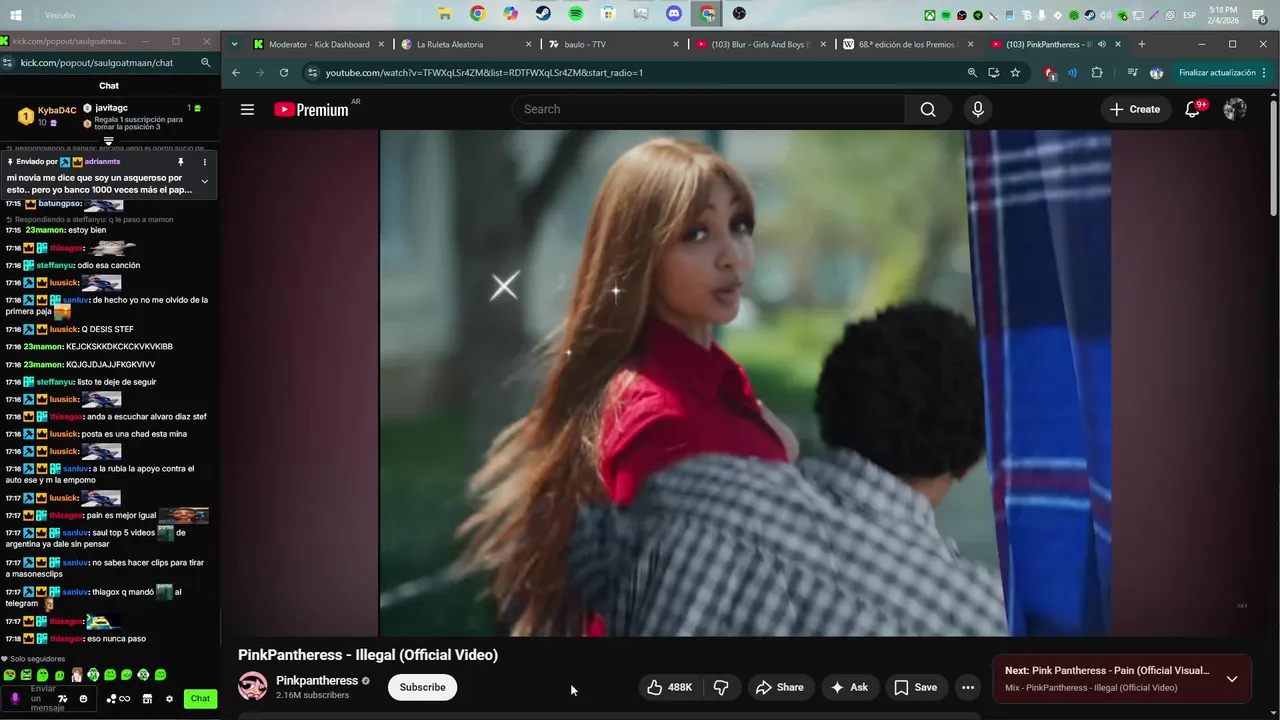Open pinned message options in Kick chat
This screenshot has width=1280, height=720.
tap(205, 162)
